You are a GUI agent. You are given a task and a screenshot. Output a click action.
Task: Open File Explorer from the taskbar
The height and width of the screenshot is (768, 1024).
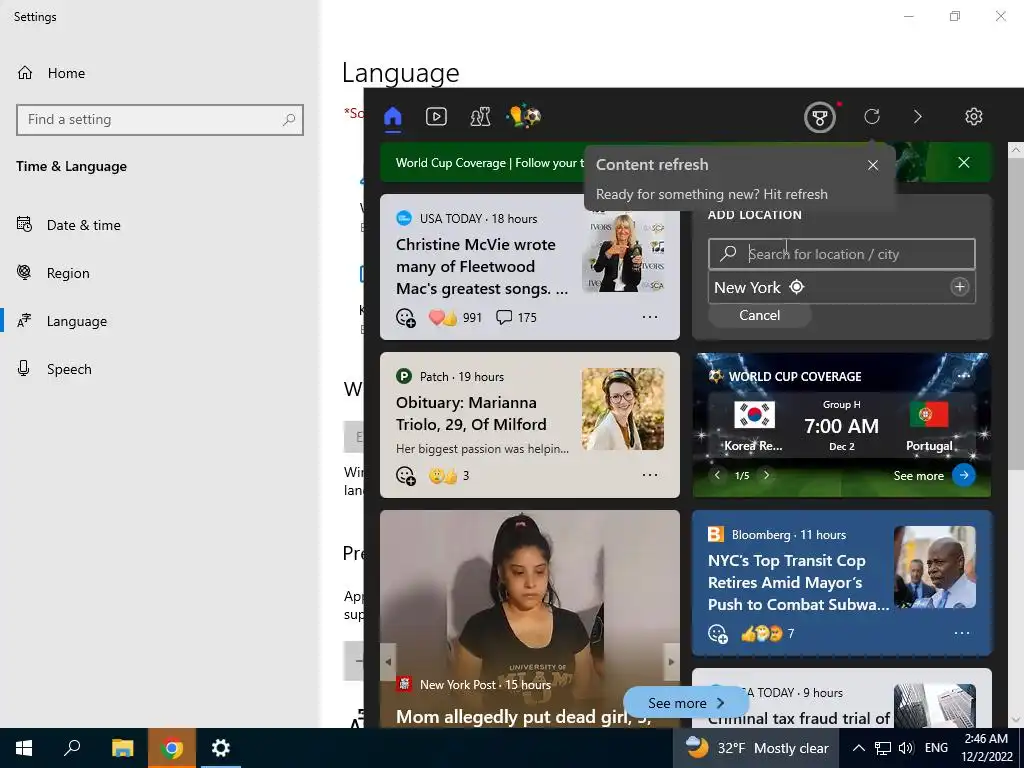click(122, 748)
